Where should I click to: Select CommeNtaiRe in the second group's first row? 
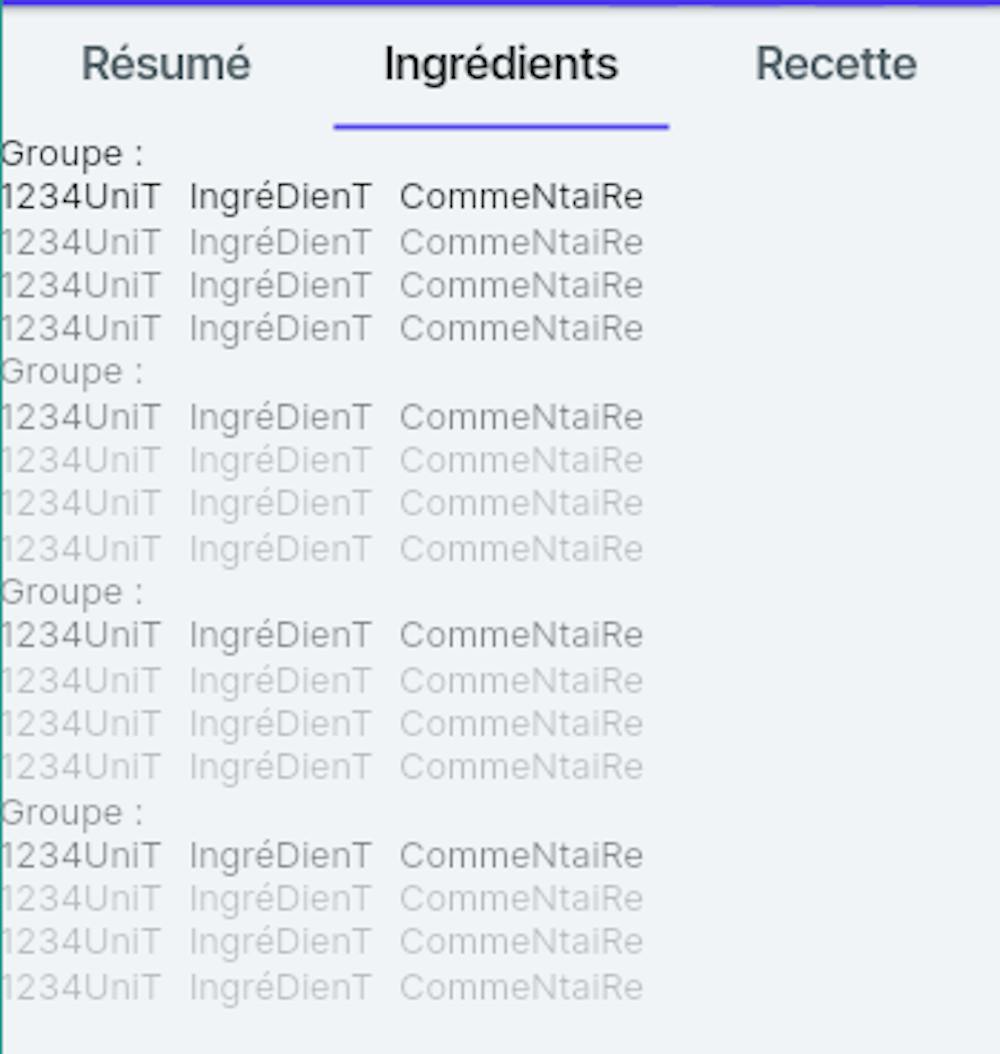(521, 417)
